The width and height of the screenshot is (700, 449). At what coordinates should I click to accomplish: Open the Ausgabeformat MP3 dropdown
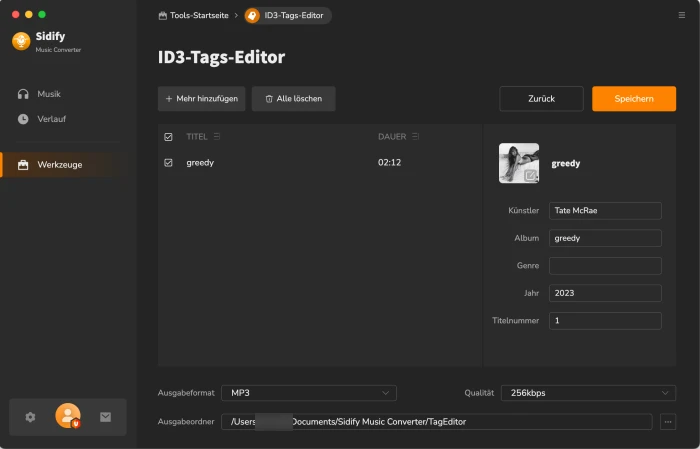point(309,393)
